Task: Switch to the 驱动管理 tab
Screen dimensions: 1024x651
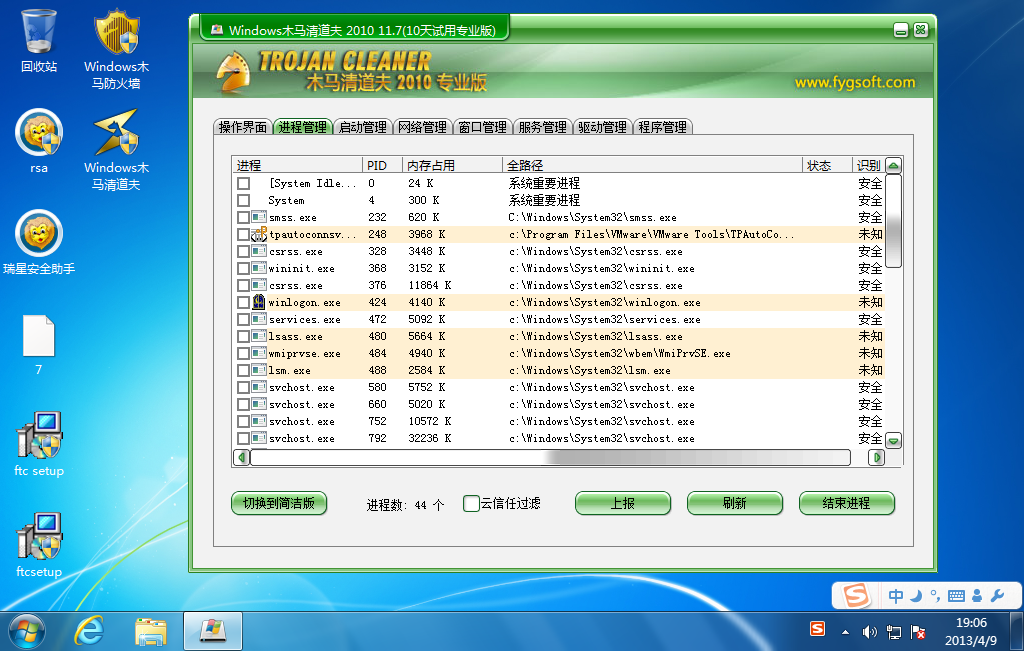Action: click(602, 127)
